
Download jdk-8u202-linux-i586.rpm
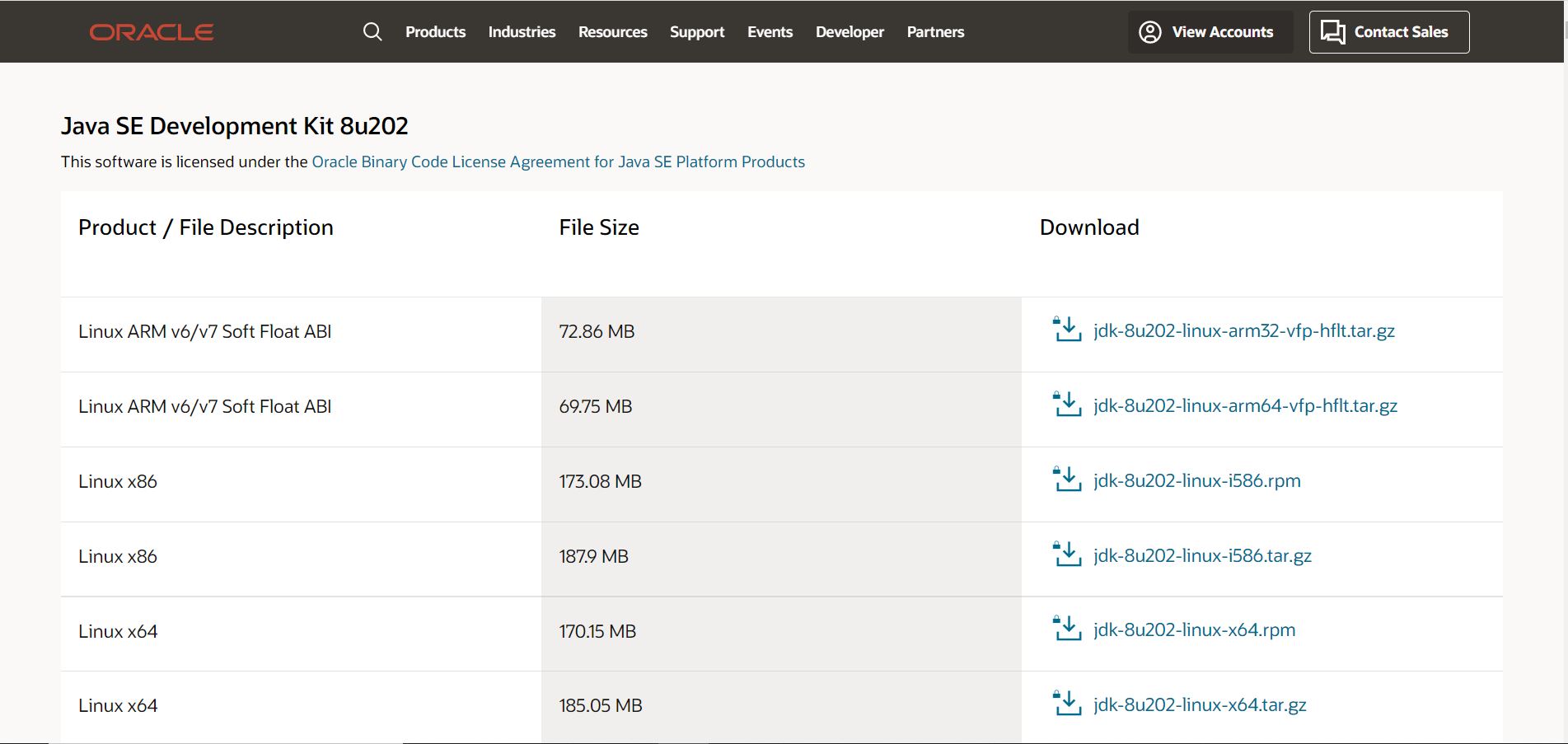click(x=1197, y=480)
